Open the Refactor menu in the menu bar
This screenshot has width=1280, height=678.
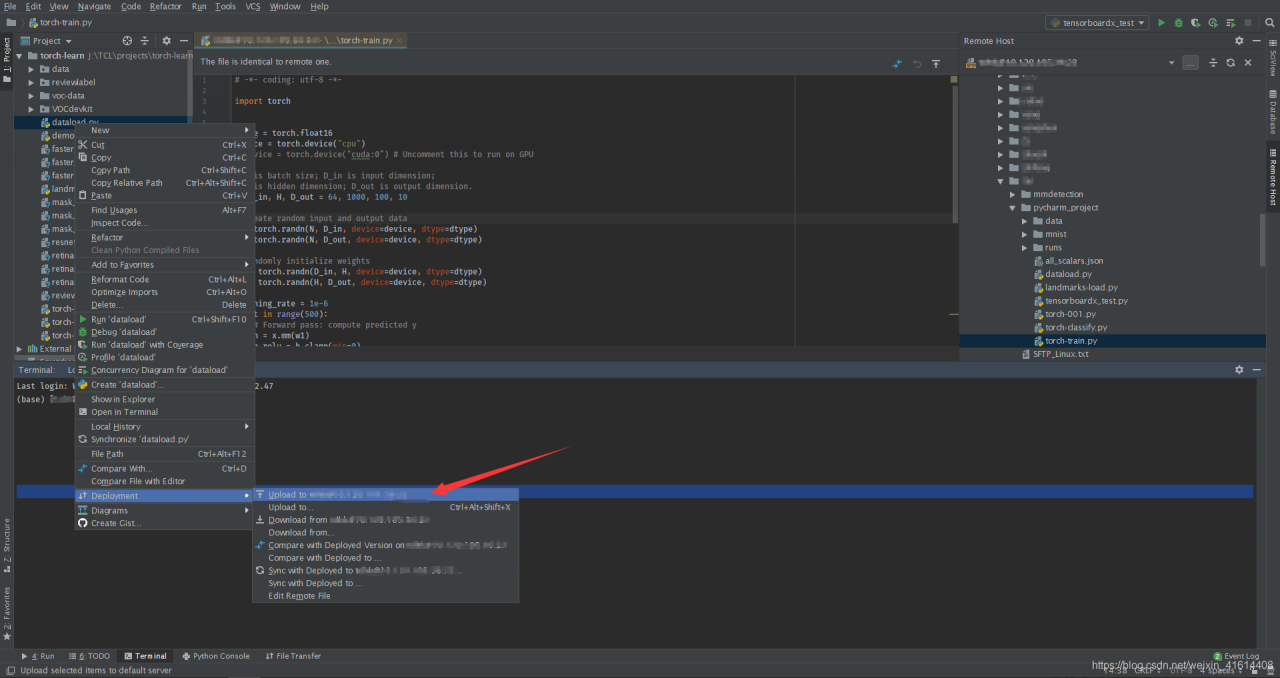[166, 6]
